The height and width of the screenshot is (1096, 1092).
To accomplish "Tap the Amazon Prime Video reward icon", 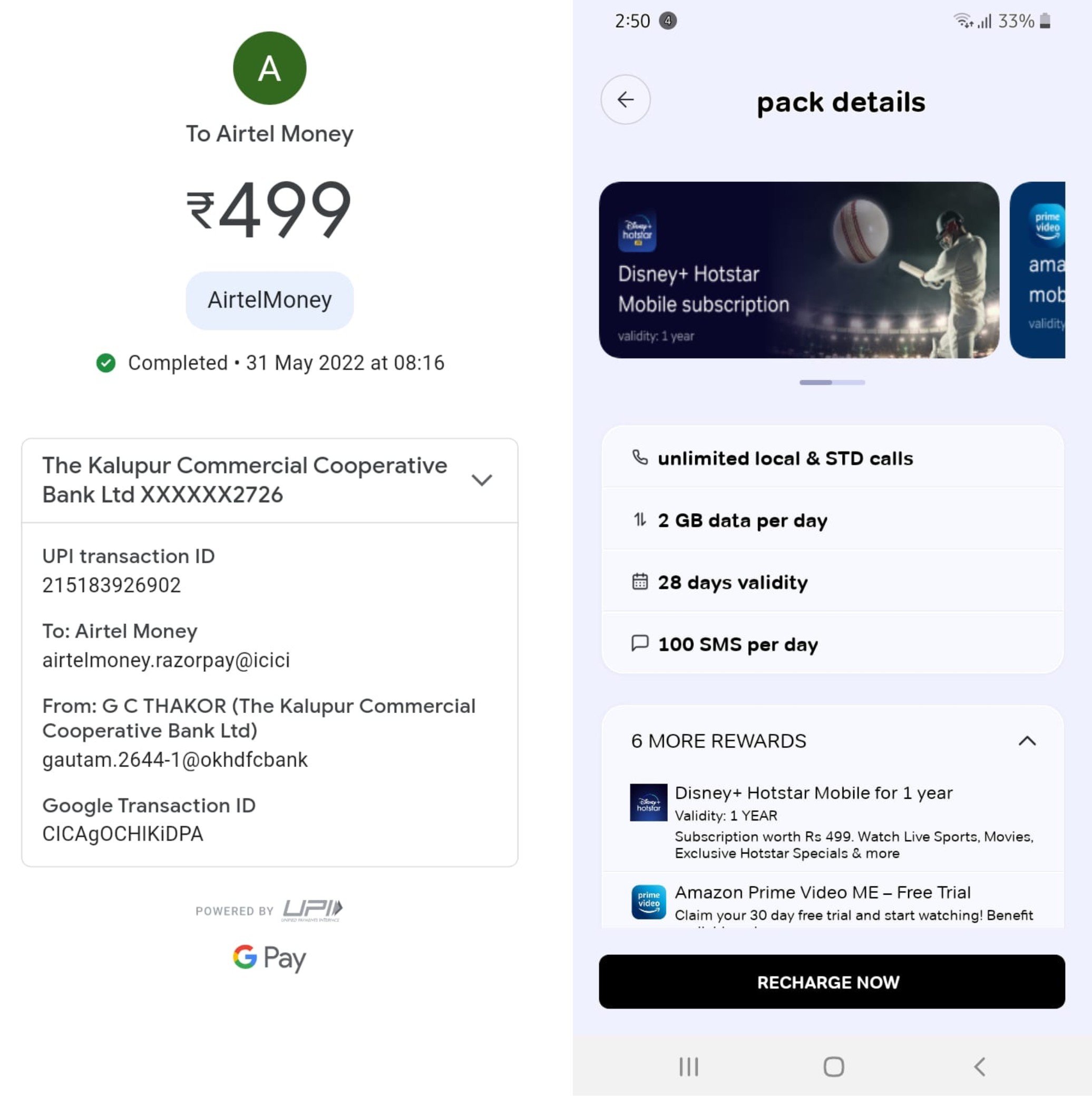I will pos(648,902).
